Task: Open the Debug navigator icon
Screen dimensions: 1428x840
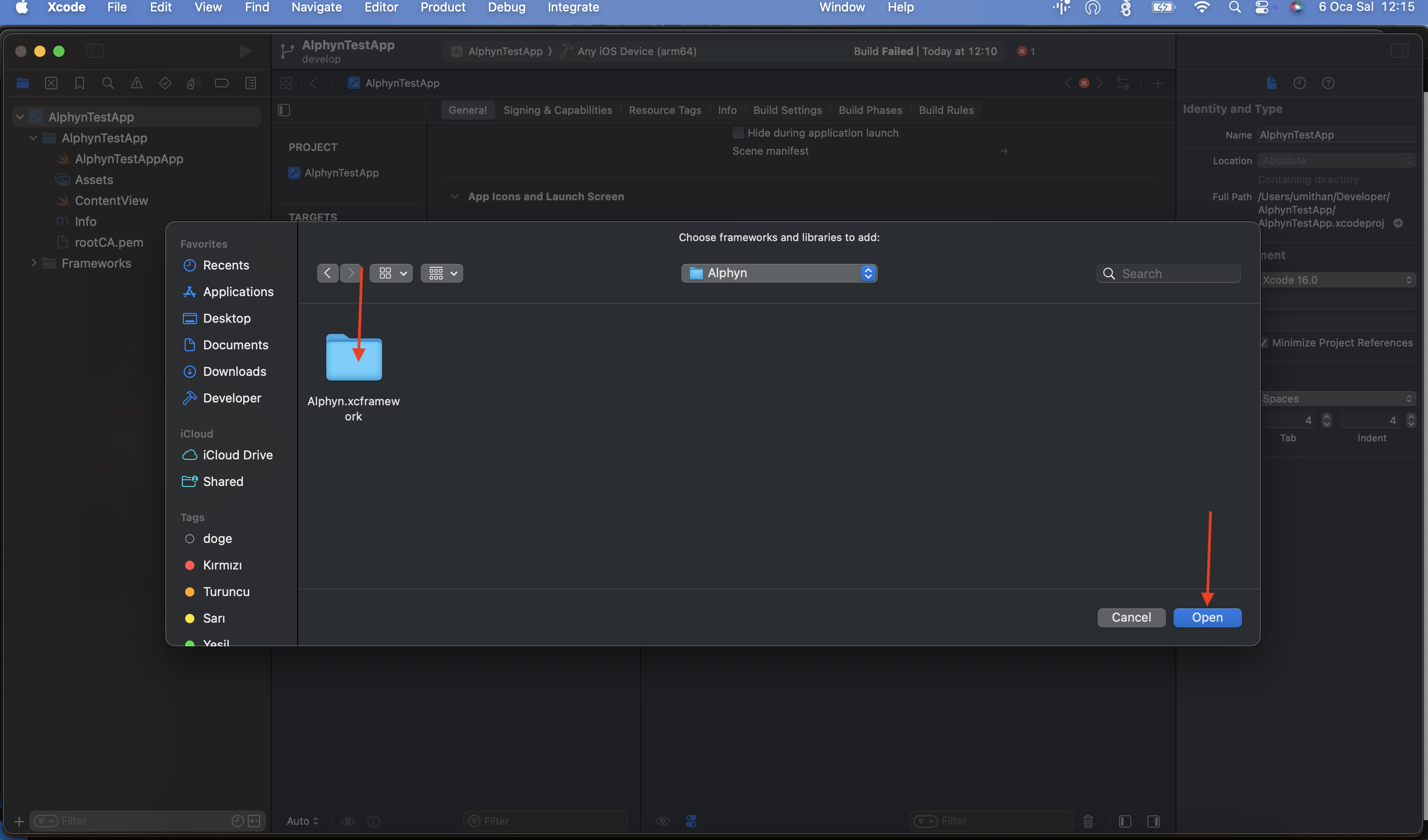Action: [193, 83]
